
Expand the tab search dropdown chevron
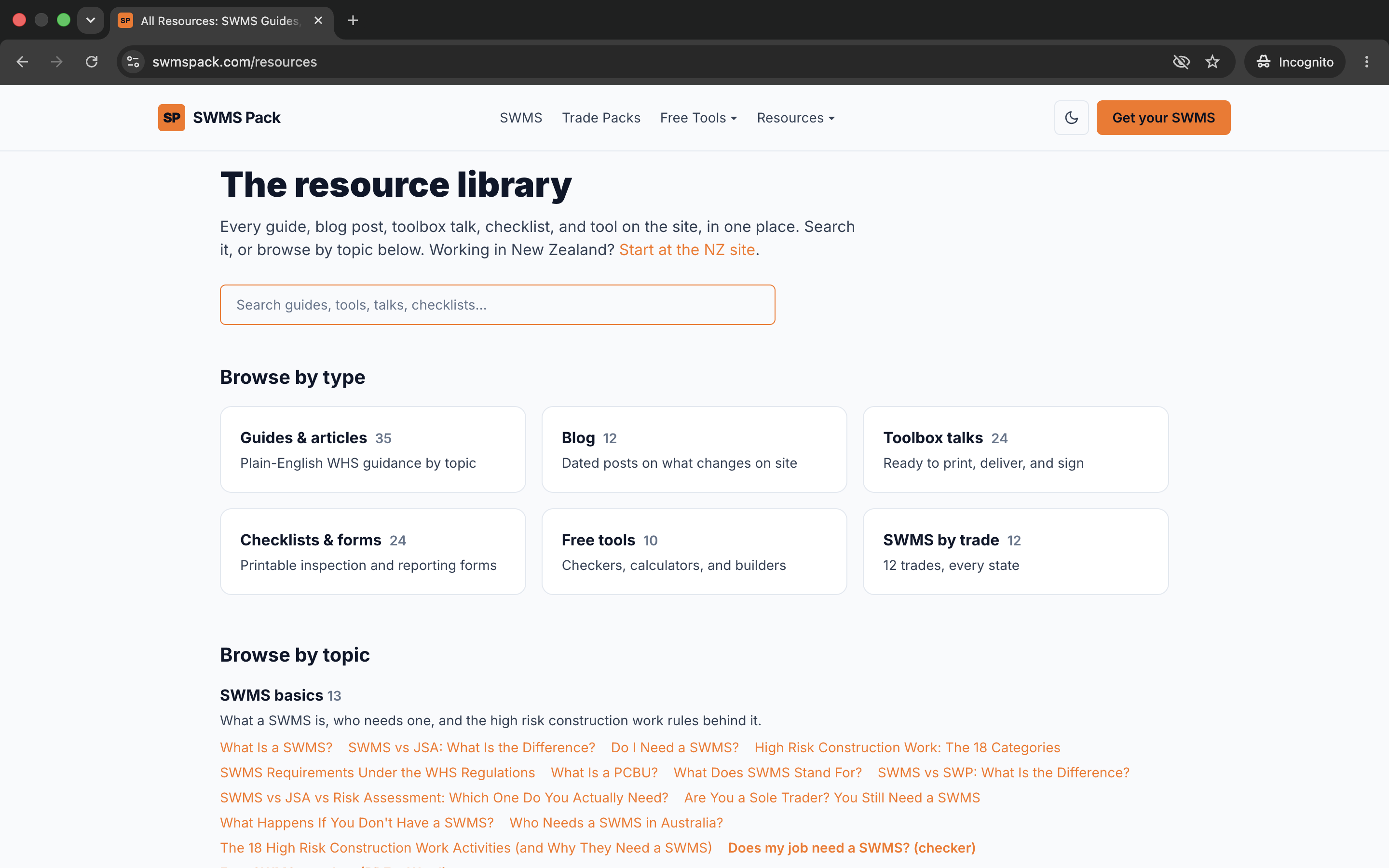coord(91,21)
